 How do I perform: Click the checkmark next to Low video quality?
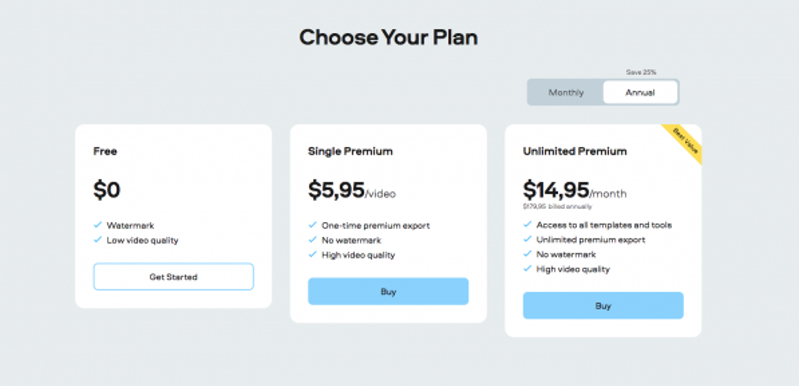click(98, 240)
